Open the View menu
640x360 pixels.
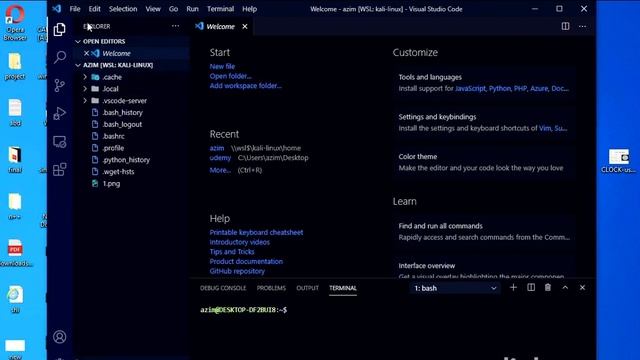(153, 9)
